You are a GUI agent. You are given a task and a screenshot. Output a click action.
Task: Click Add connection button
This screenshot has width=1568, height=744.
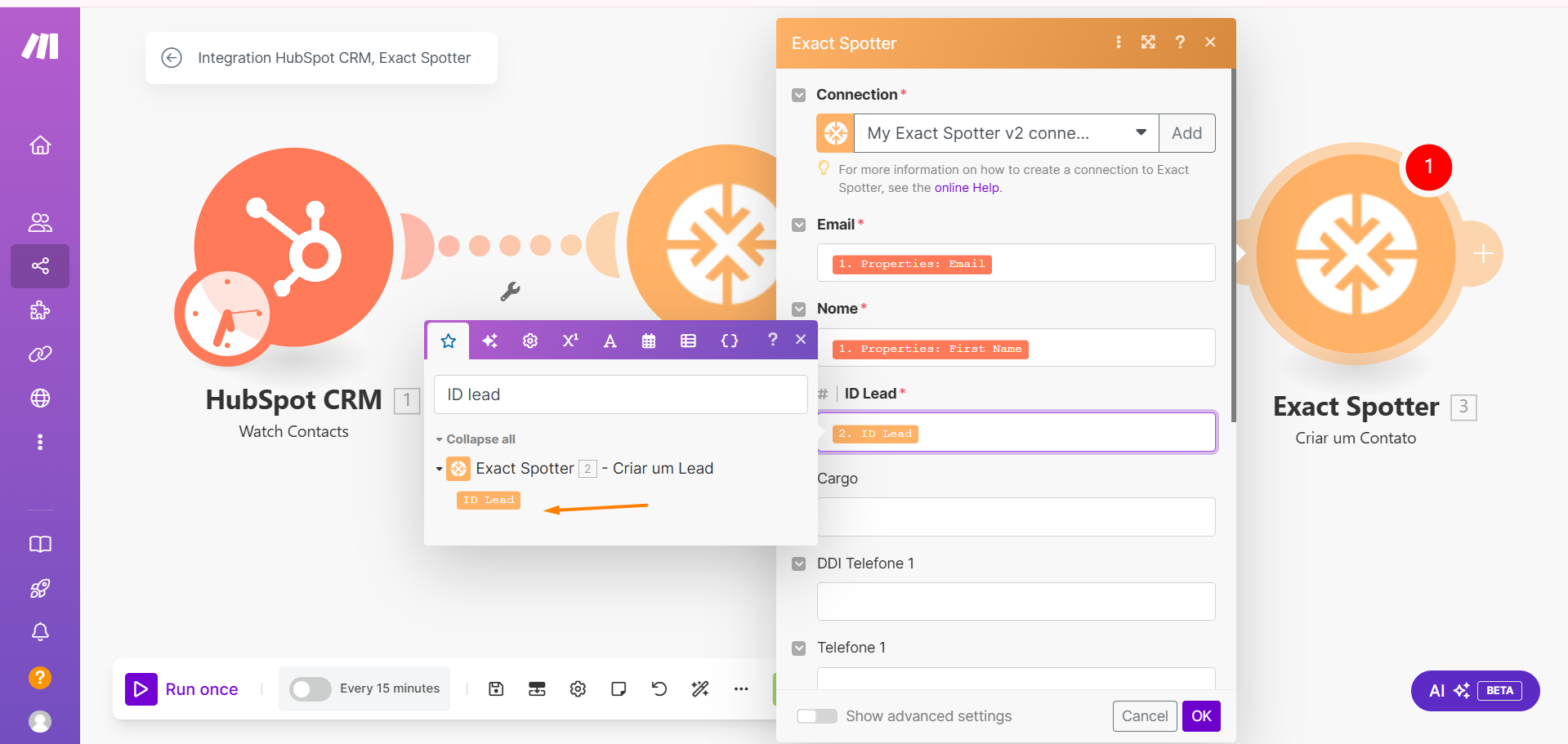point(1186,133)
